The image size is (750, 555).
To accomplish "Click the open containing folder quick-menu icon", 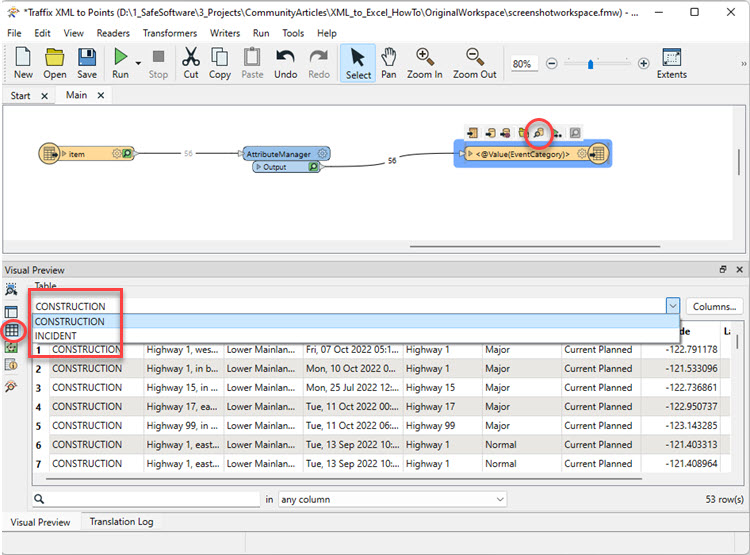I will [522, 133].
